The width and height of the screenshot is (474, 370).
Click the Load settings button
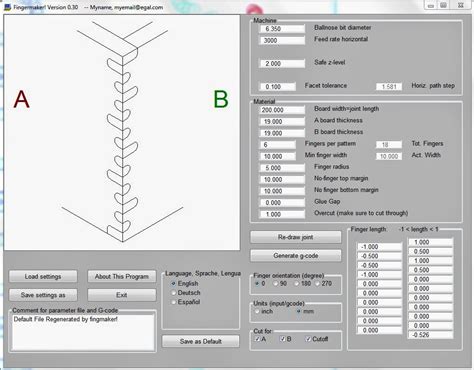pos(43,276)
